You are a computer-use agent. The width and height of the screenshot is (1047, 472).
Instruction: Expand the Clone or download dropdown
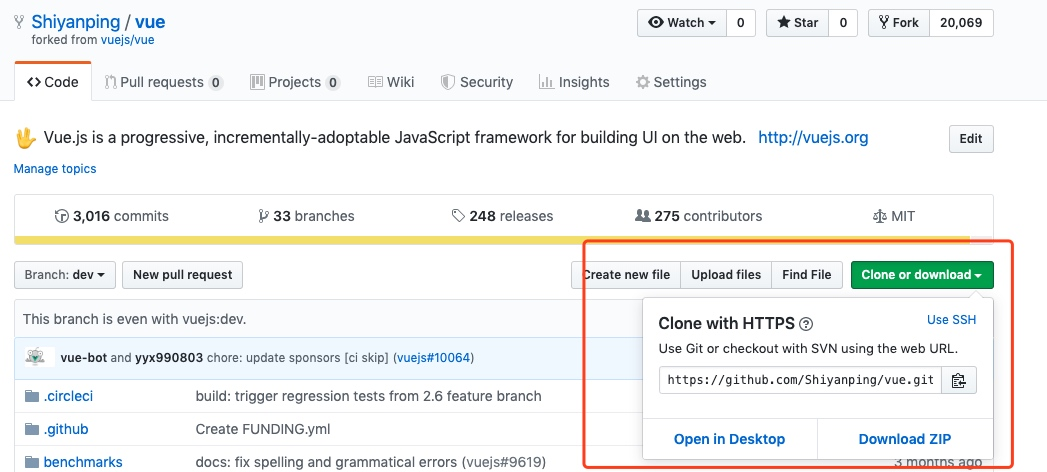pyautogui.click(x=921, y=275)
